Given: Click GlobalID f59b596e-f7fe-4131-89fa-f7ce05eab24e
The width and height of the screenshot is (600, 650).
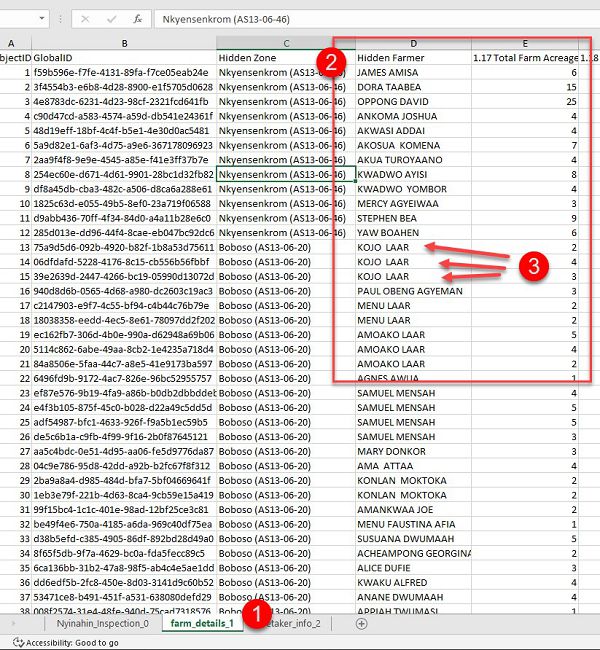Looking at the screenshot, I should (x=124, y=73).
